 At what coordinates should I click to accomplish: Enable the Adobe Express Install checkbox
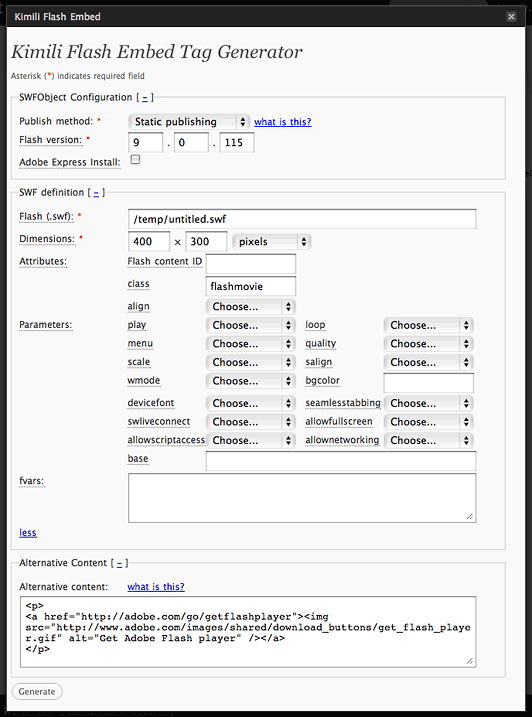tap(135, 160)
